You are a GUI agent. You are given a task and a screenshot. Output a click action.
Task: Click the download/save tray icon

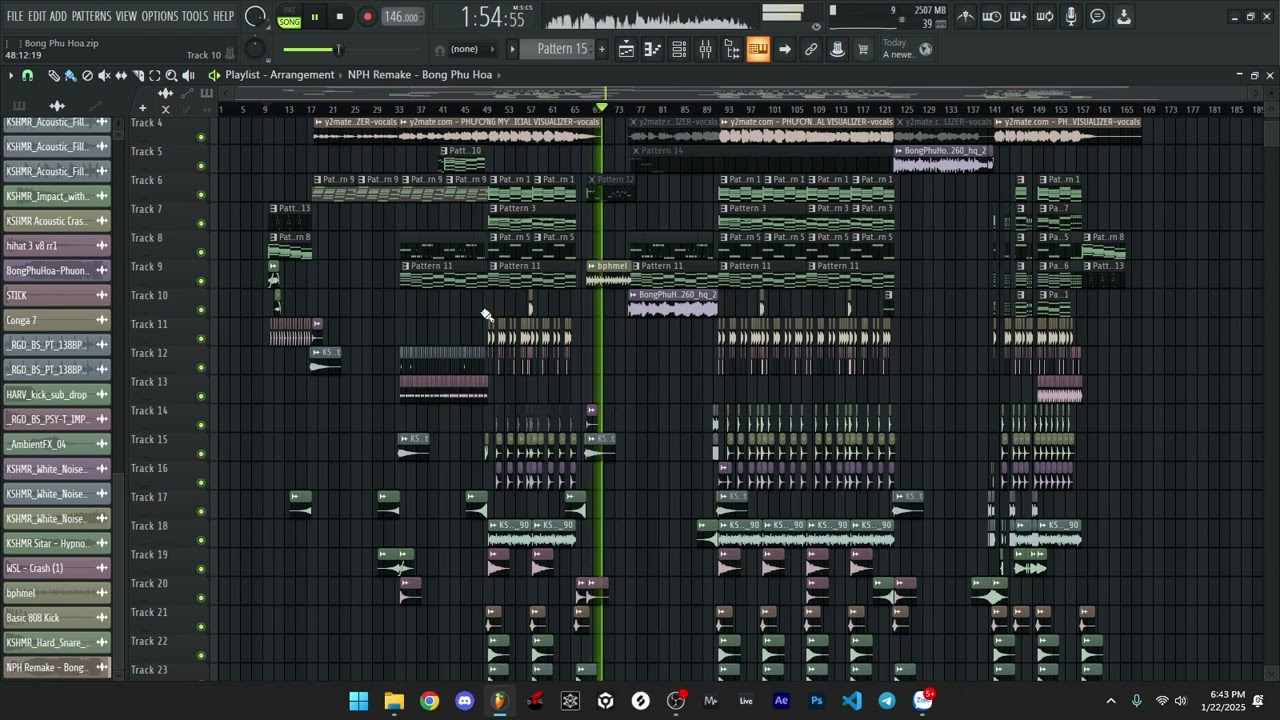1124,16
